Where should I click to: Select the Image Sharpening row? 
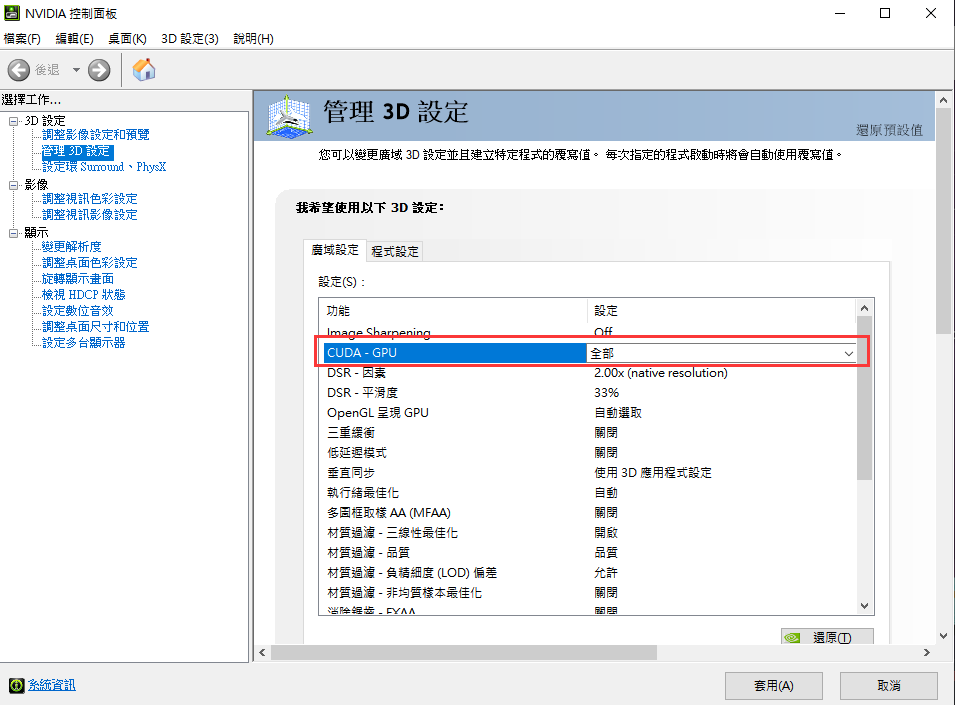(588, 332)
